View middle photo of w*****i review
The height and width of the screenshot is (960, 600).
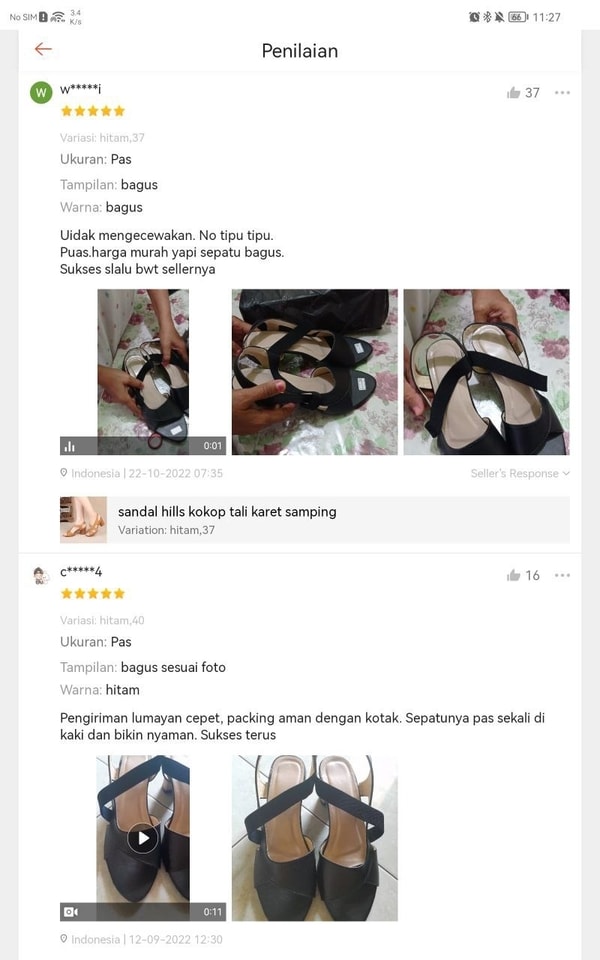(x=314, y=372)
